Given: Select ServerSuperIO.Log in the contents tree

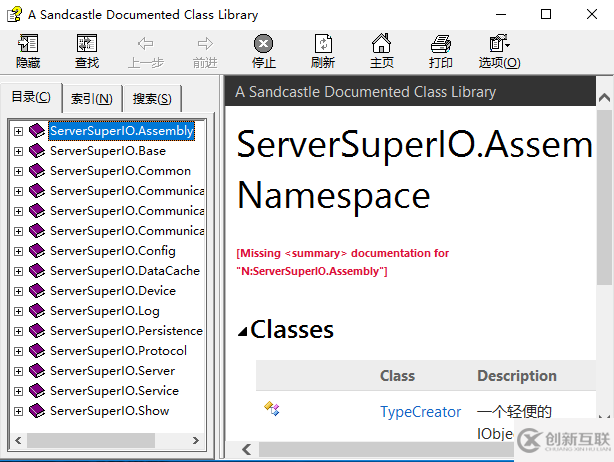Looking at the screenshot, I should tap(105, 311).
